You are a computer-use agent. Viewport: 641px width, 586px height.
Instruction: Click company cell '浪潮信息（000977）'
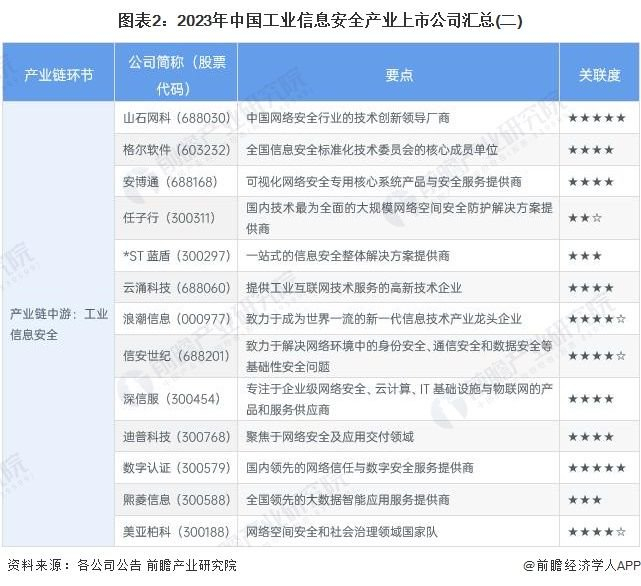[177, 319]
